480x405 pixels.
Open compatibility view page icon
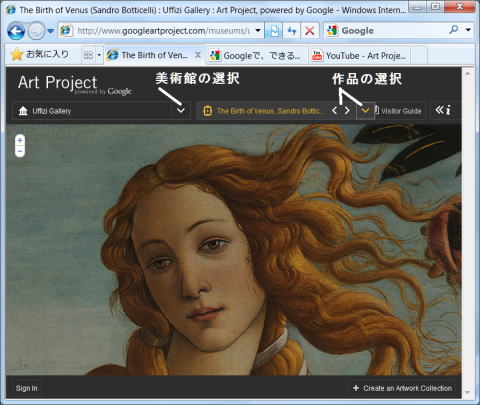[x=274, y=31]
